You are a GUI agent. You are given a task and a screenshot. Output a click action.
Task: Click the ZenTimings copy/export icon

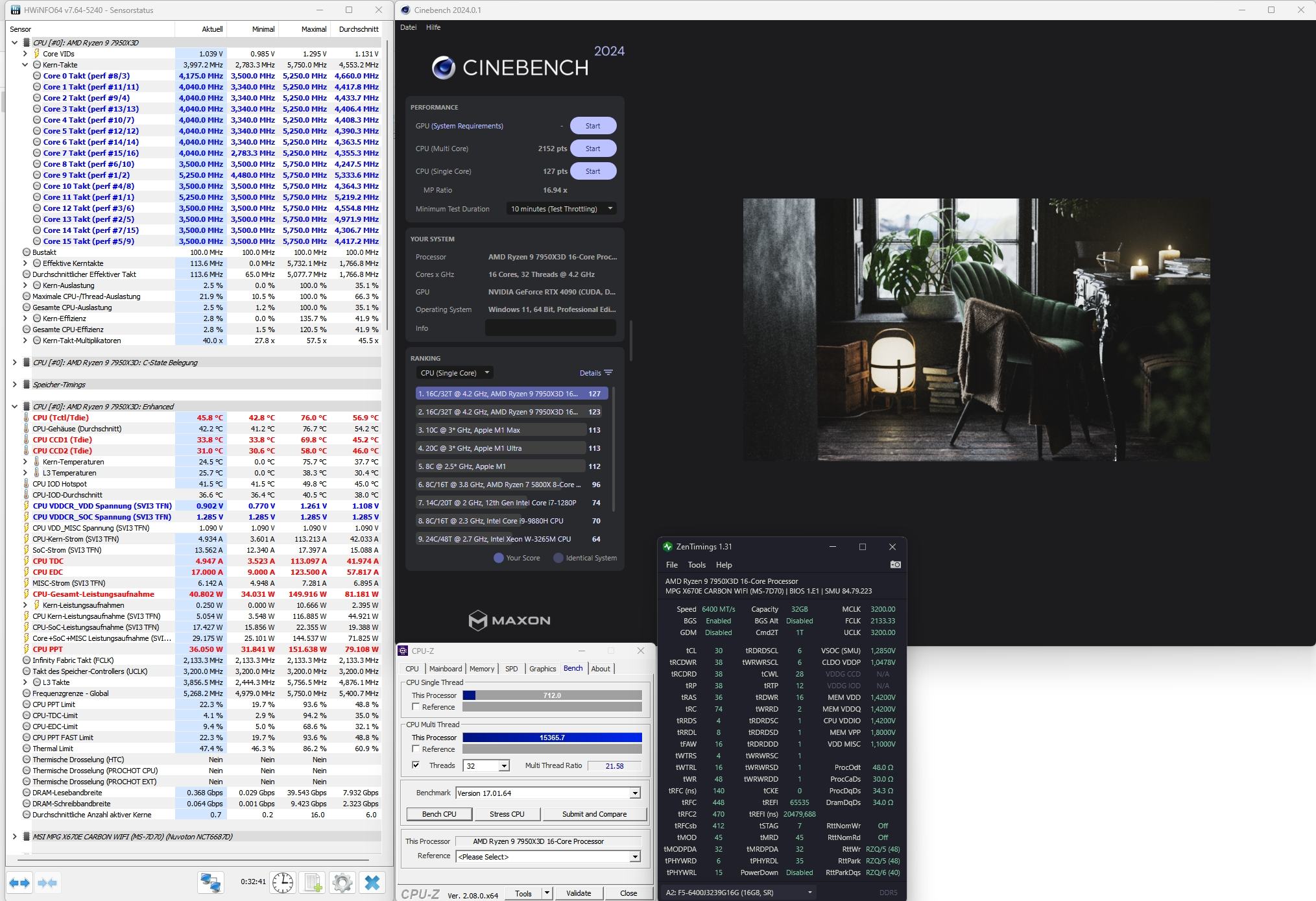tap(892, 567)
